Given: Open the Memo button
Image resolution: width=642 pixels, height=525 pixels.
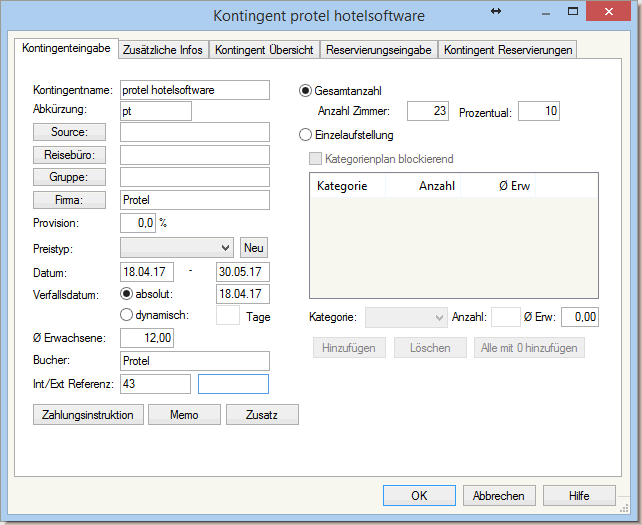Looking at the screenshot, I should 184,415.
